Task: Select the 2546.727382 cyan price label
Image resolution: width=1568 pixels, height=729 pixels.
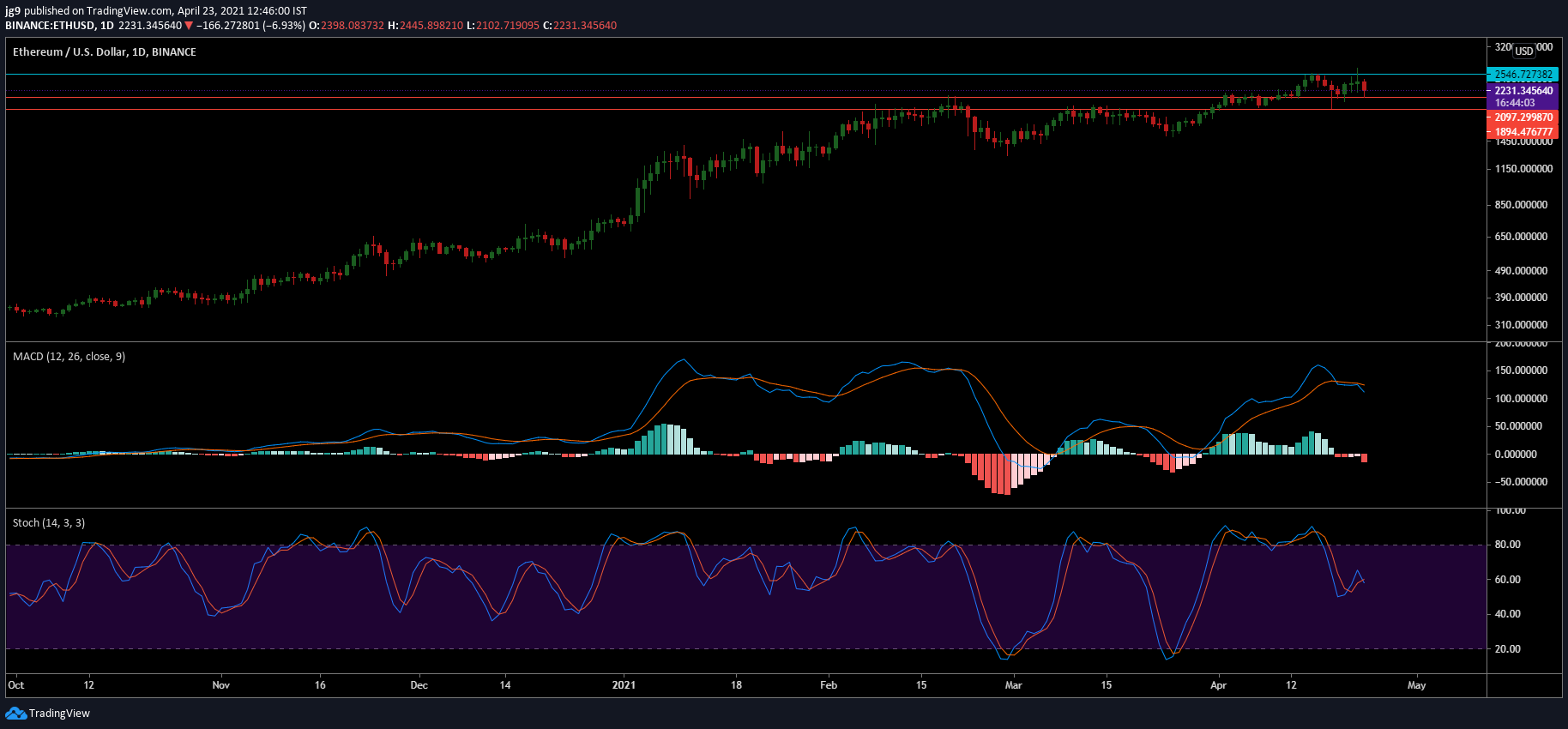Action: (1523, 75)
